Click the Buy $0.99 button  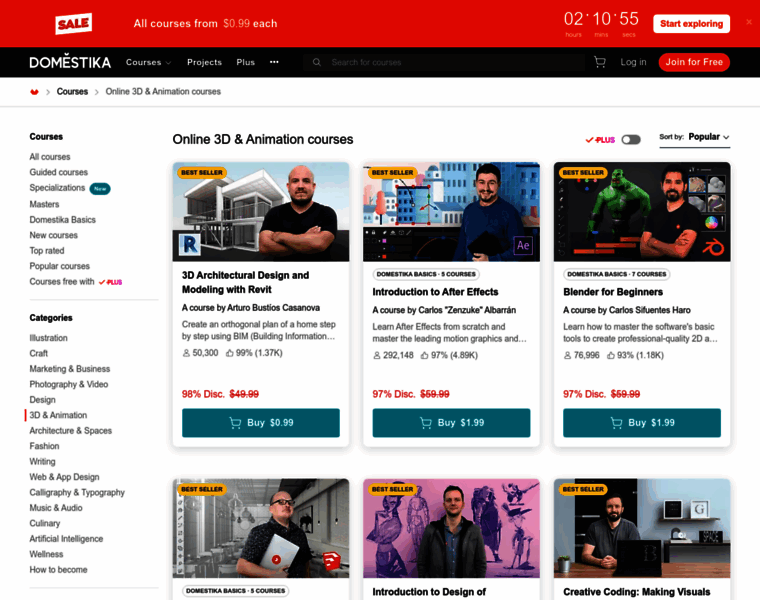(x=261, y=423)
